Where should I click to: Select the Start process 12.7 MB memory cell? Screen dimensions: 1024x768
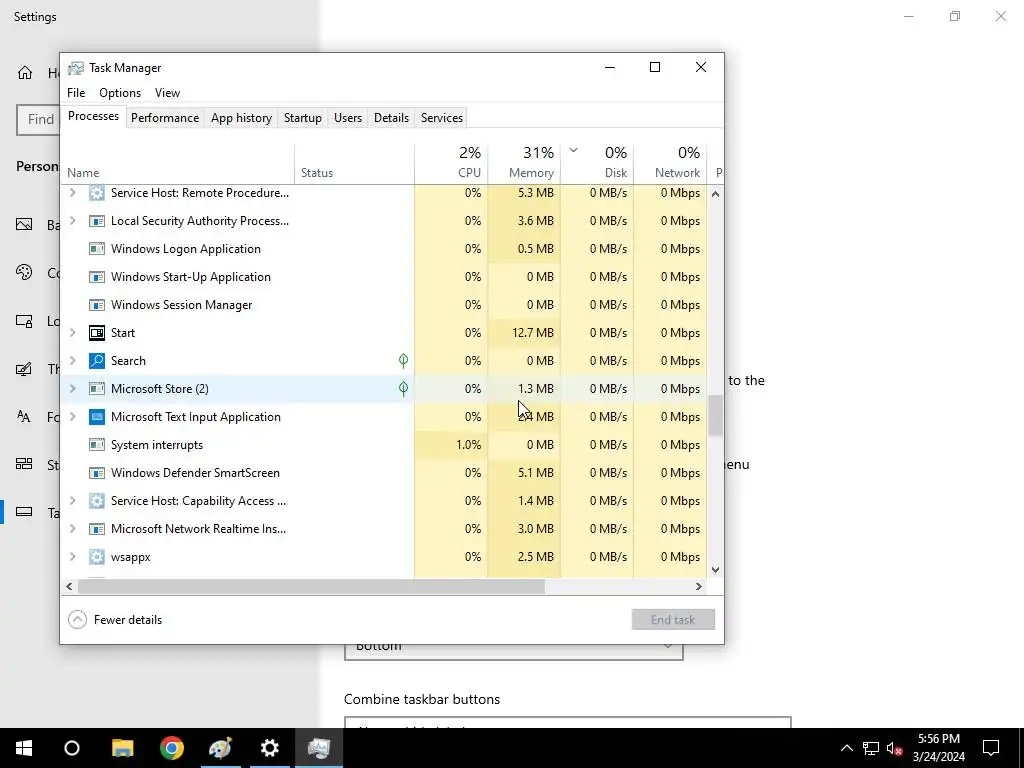click(x=524, y=333)
